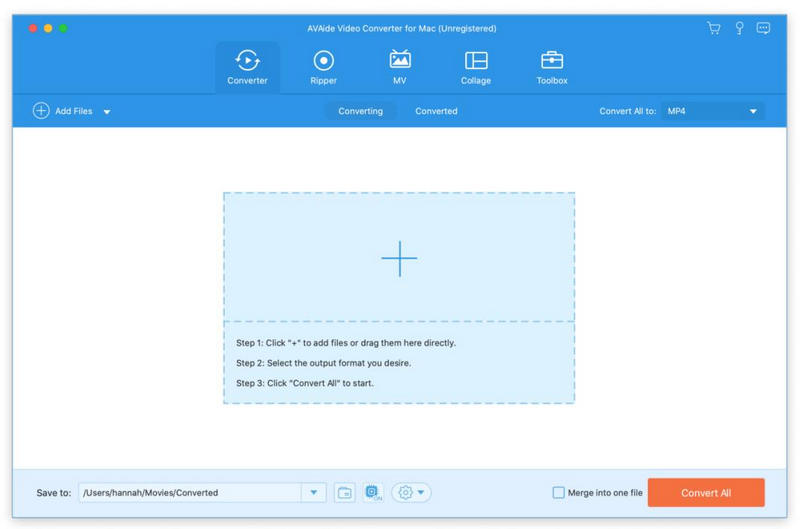Viewport: 800px width, 529px height.
Task: Select the Converting tab
Action: (x=360, y=111)
